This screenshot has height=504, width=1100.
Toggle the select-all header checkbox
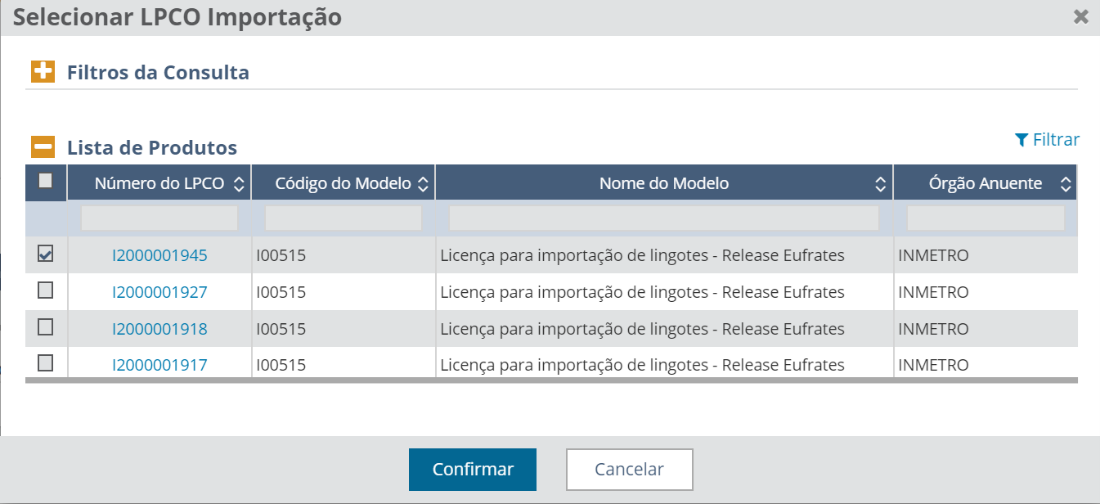pyautogui.click(x=45, y=181)
